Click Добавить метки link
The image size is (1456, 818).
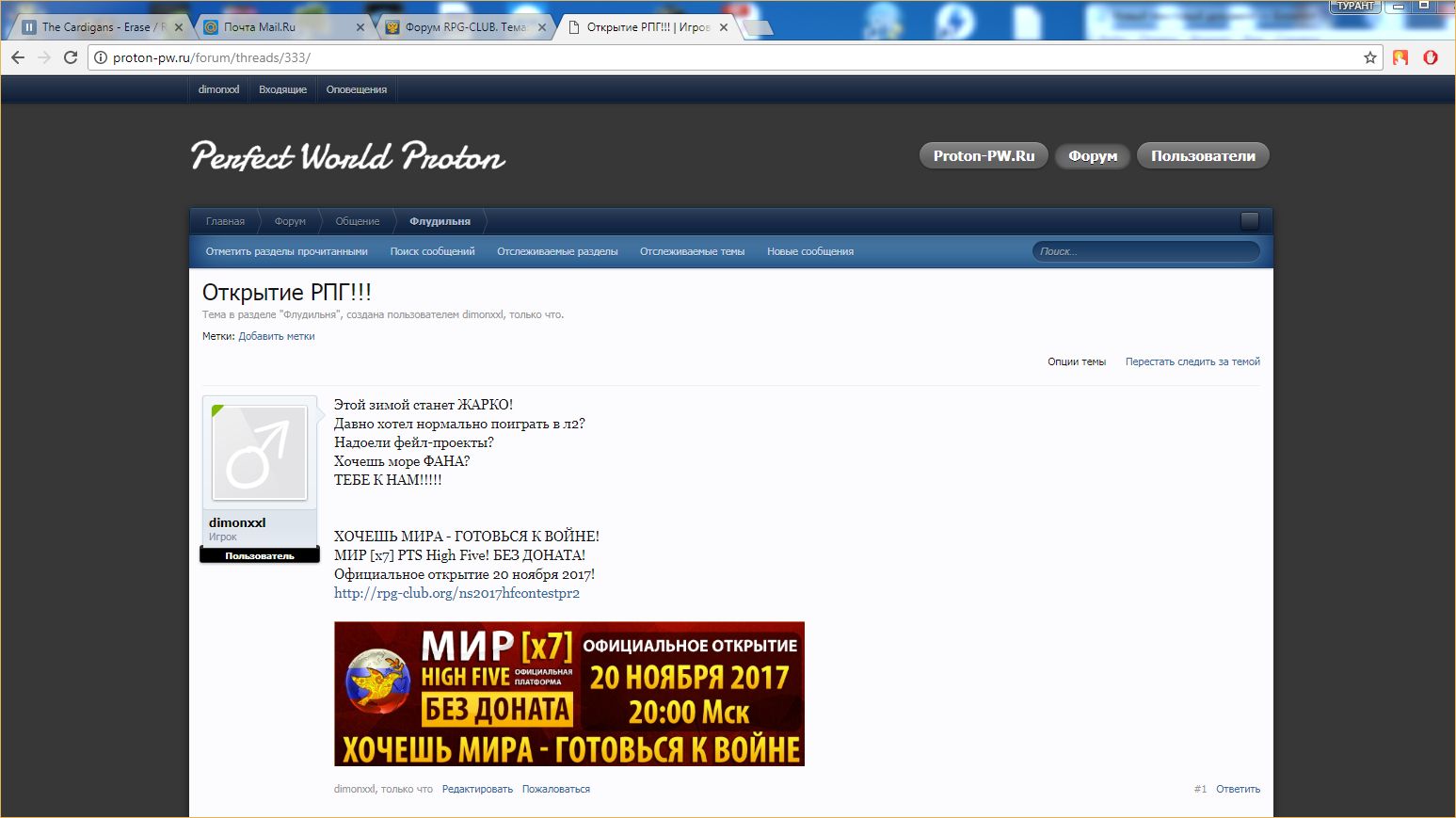[x=277, y=336]
